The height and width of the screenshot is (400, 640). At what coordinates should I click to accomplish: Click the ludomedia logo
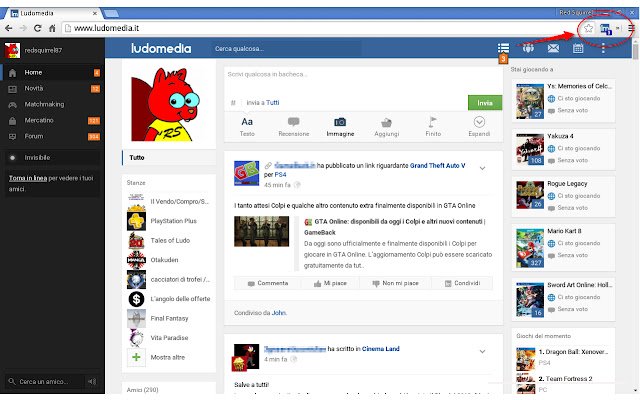click(161, 49)
